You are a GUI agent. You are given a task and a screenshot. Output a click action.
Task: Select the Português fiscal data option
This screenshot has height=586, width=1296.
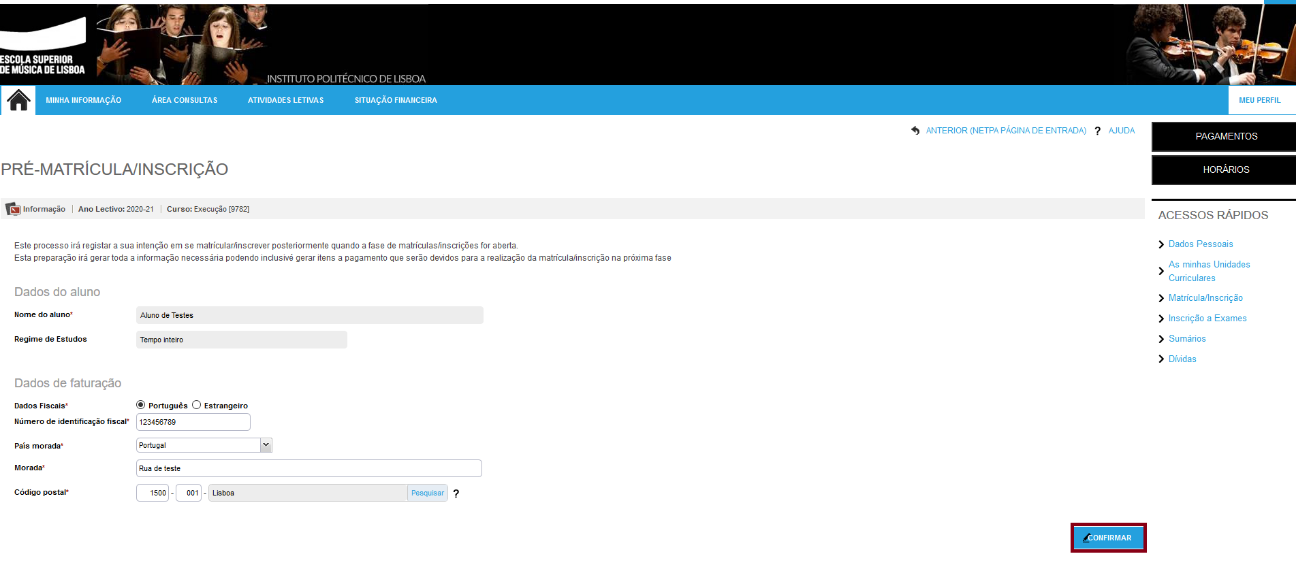coord(141,405)
